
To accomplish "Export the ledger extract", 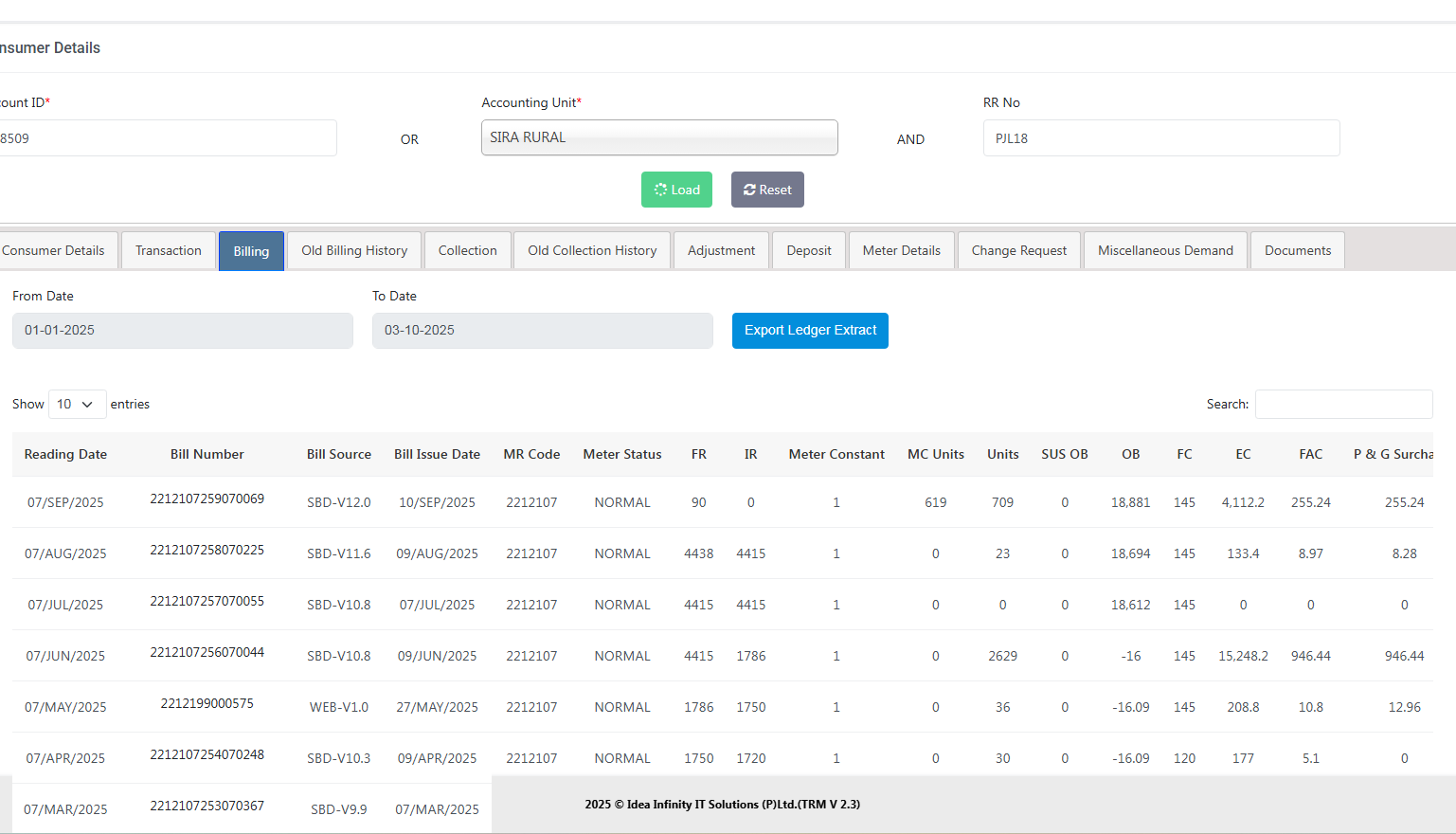I will pos(810,331).
